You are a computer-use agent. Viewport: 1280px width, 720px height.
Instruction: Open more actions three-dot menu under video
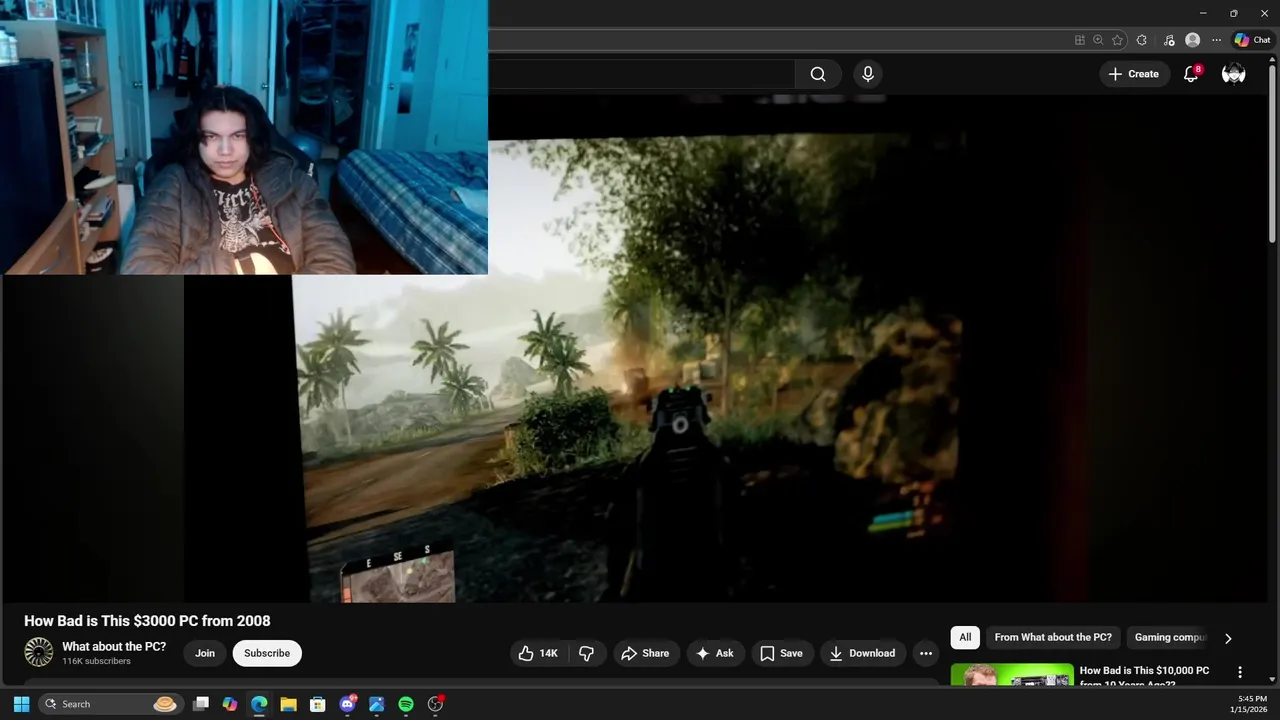pyautogui.click(x=926, y=653)
